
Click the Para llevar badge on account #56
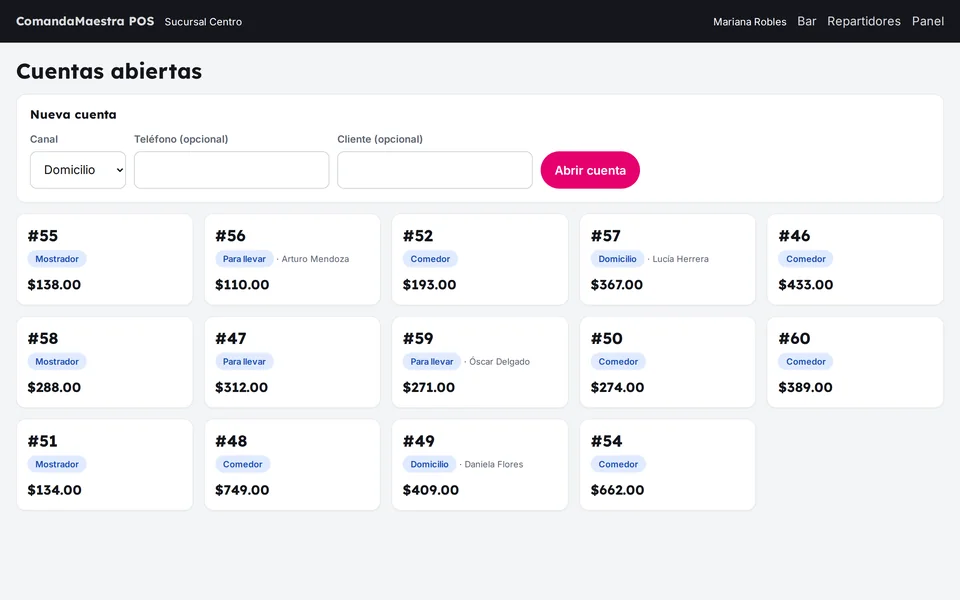click(x=244, y=259)
